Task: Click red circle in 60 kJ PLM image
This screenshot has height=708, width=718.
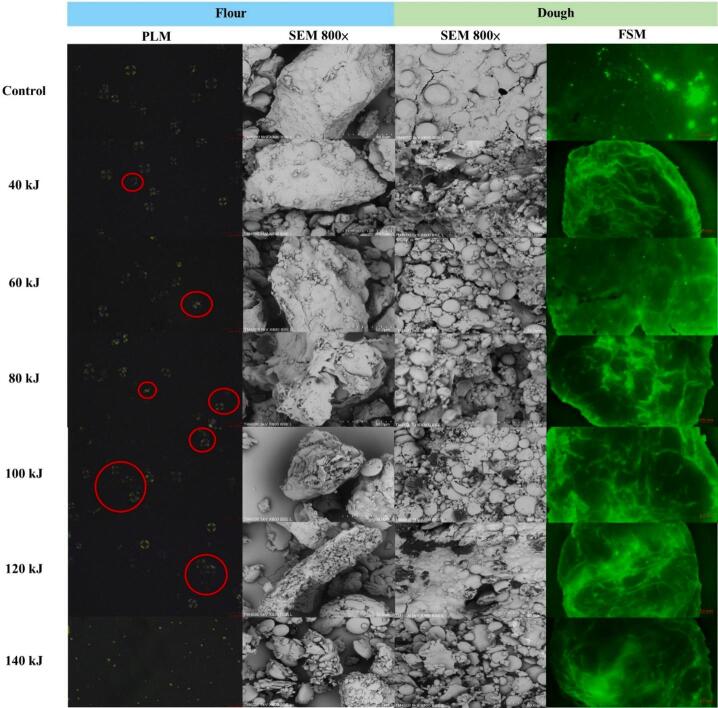Action: pyautogui.click(x=196, y=304)
